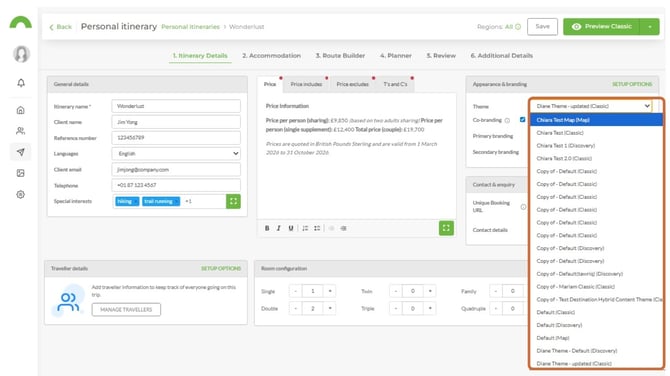Choose Diane Theme - Default (Discovery) option

pyautogui.click(x=596, y=351)
